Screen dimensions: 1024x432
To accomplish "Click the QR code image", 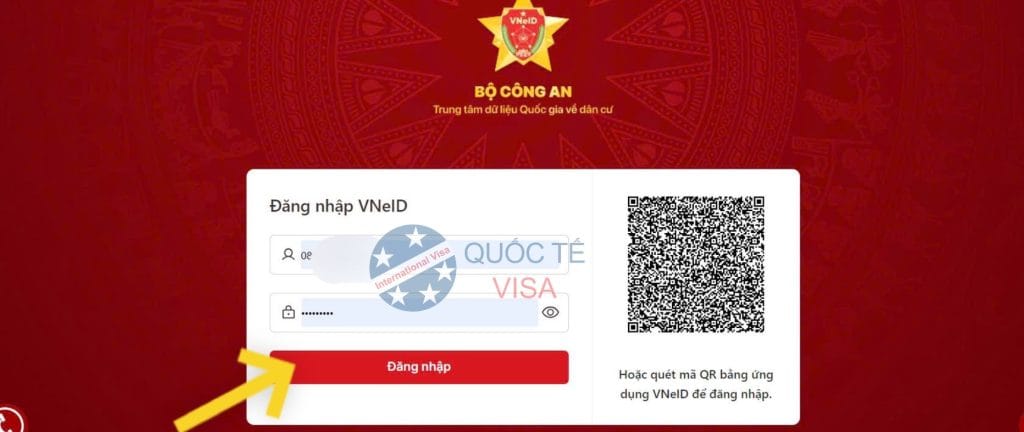I will click(x=696, y=264).
